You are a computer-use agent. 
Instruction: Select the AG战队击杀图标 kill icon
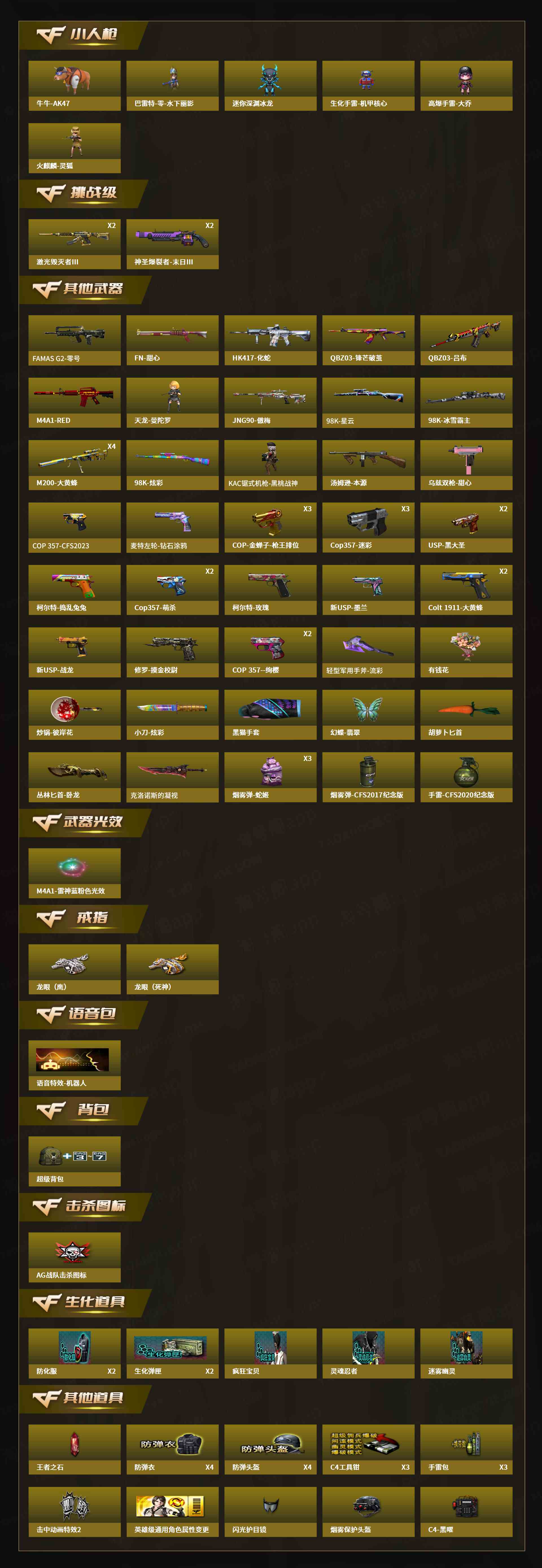[x=74, y=1258]
